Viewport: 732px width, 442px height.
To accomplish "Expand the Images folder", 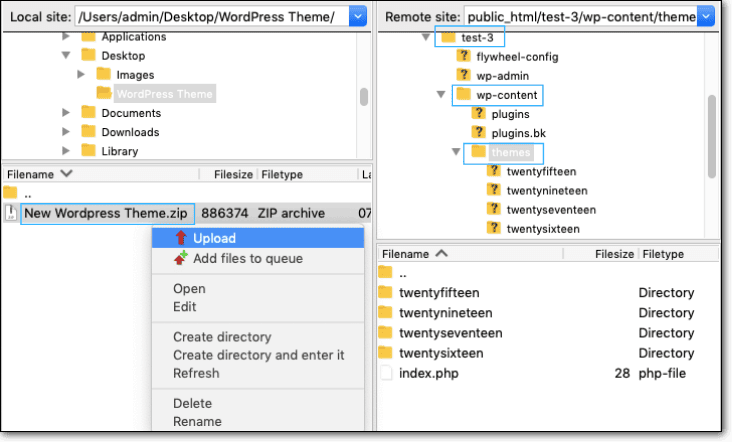I will point(81,74).
